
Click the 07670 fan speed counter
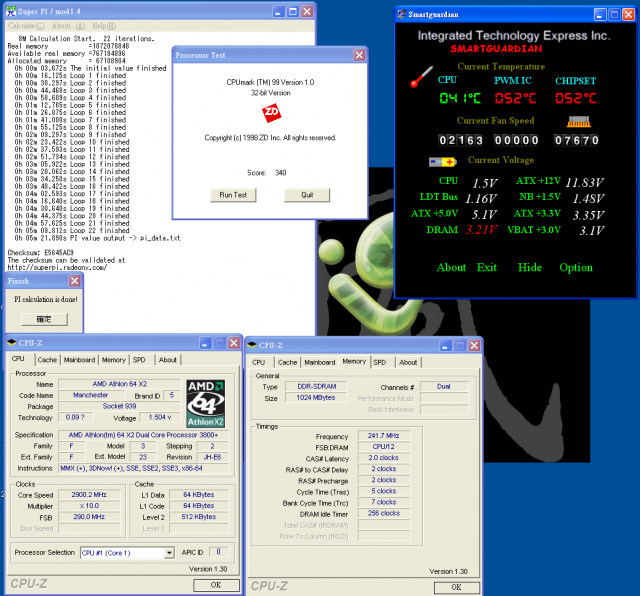[x=576, y=140]
